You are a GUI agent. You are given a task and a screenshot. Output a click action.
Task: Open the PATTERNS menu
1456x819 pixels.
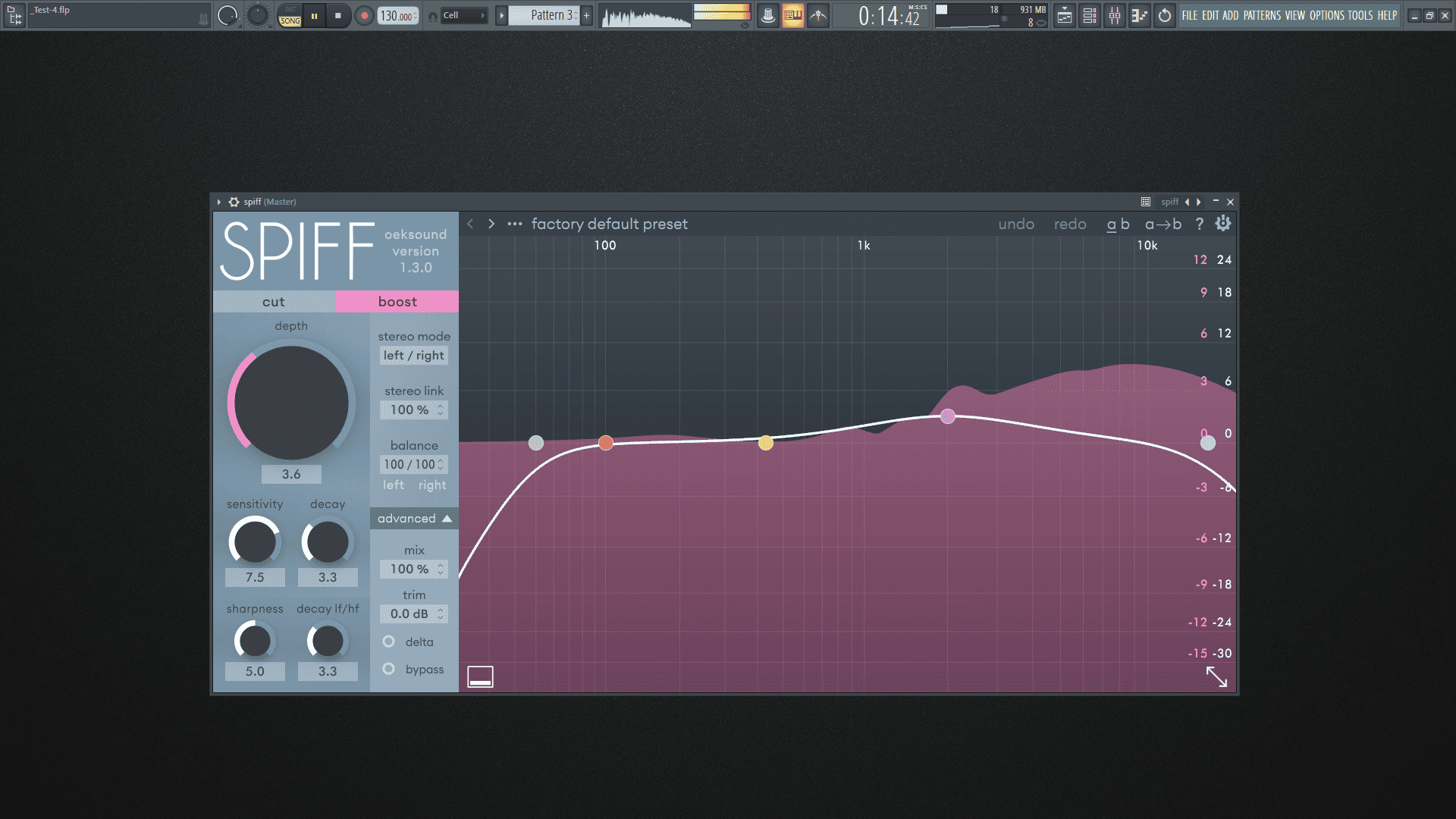tap(1262, 15)
